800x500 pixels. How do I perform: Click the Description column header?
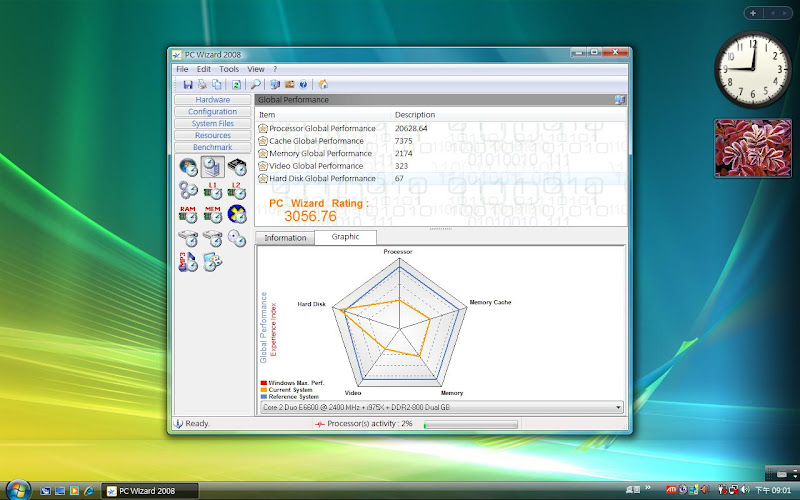(x=415, y=115)
